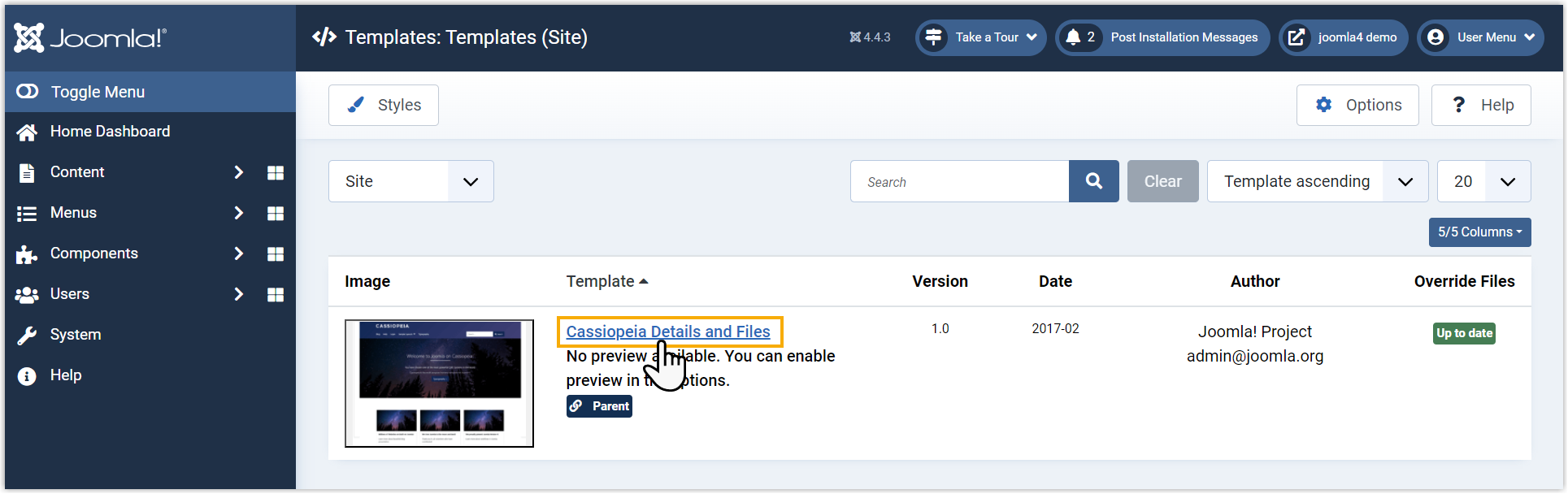Open Cassiopeia Details and Files link
Screen dimensions: 1568x494
click(x=668, y=331)
